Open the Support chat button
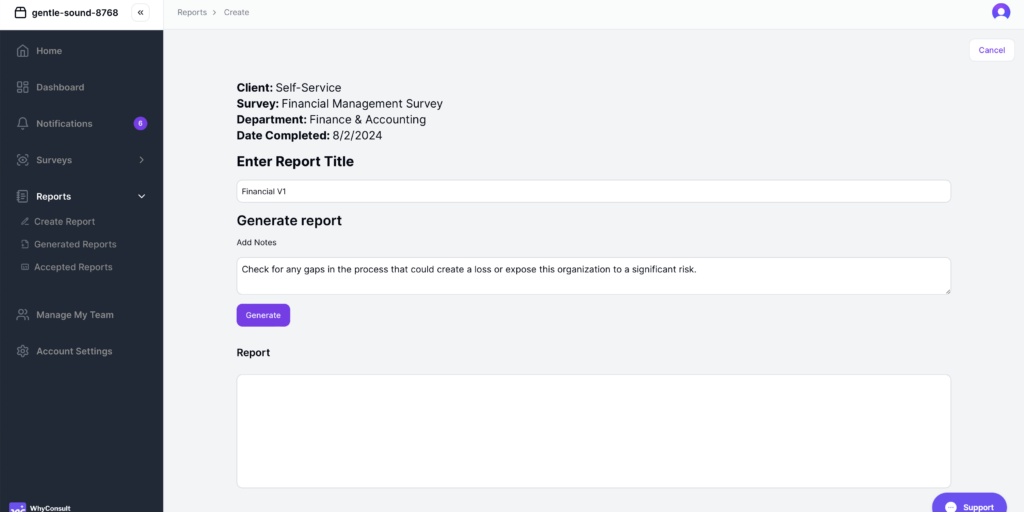 968,505
